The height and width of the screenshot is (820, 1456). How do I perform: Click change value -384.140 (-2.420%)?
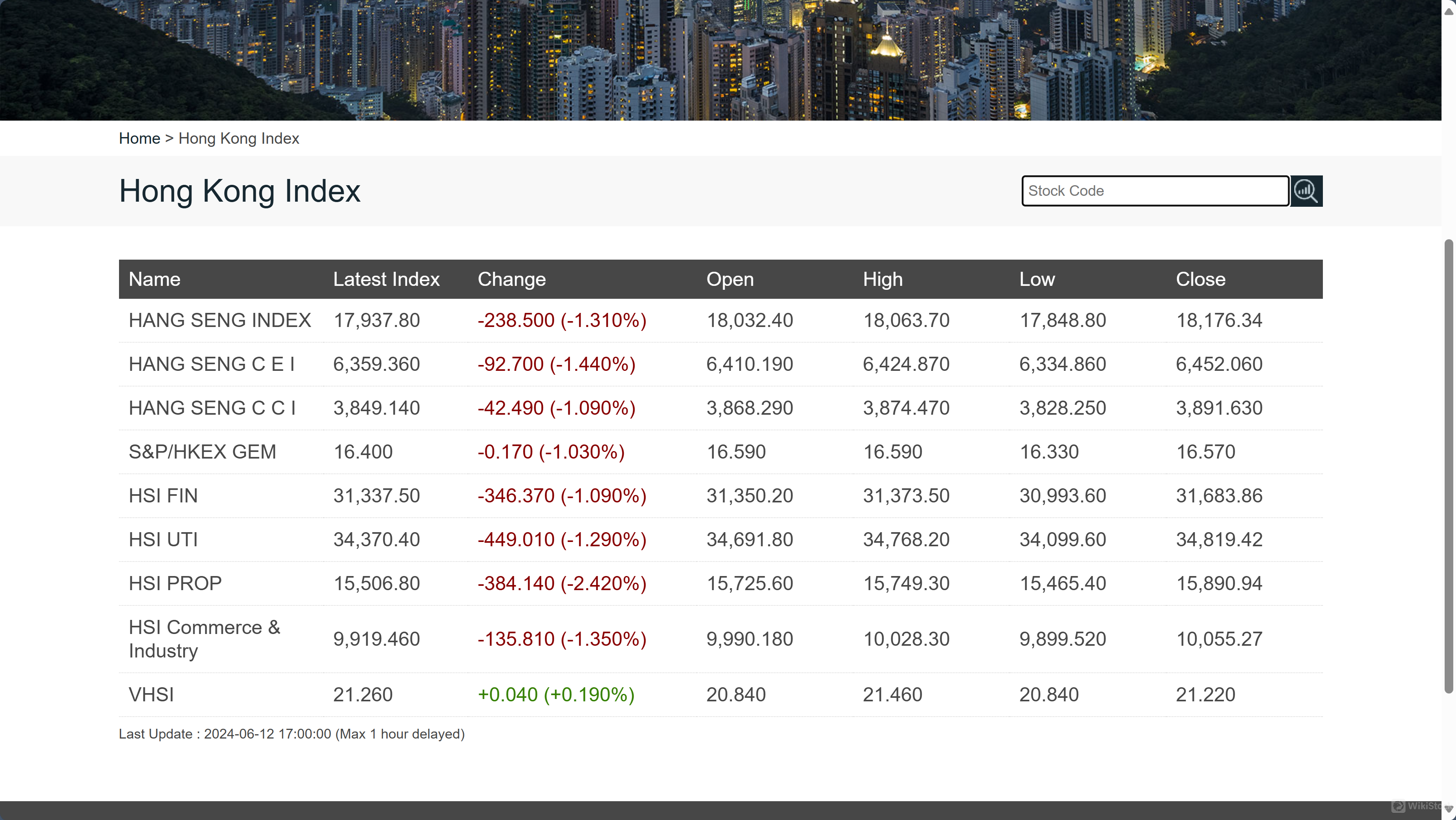562,583
